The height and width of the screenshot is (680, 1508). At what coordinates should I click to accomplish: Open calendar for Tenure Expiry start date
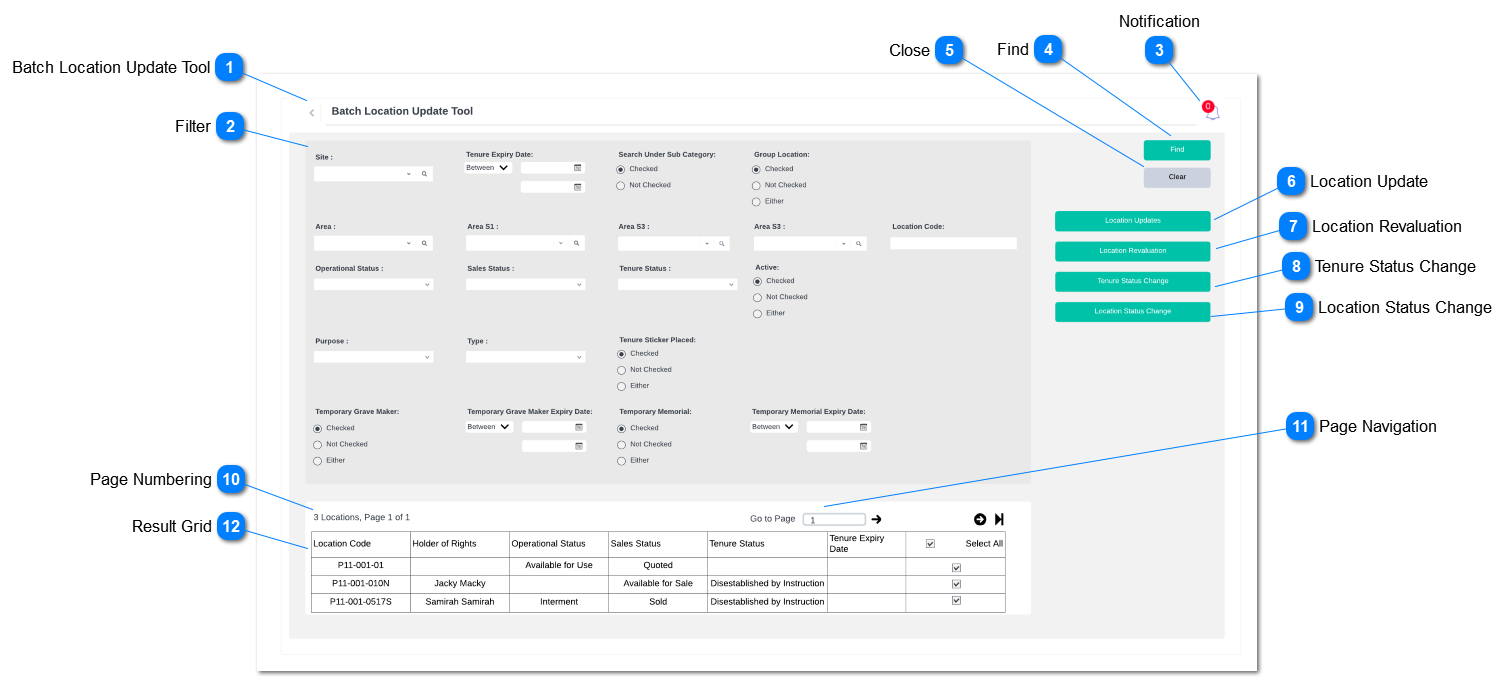(577, 168)
